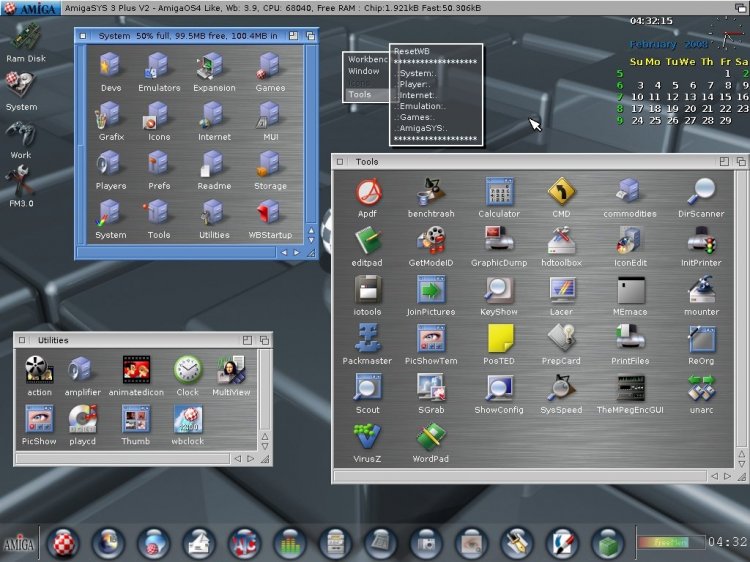This screenshot has height=562, width=750.
Task: Select PrepCard icon
Action: pos(561,339)
